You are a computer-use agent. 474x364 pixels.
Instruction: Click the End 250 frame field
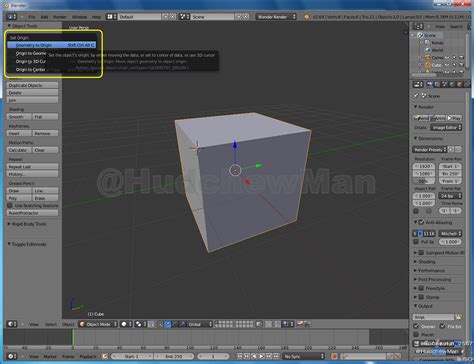(x=173, y=356)
